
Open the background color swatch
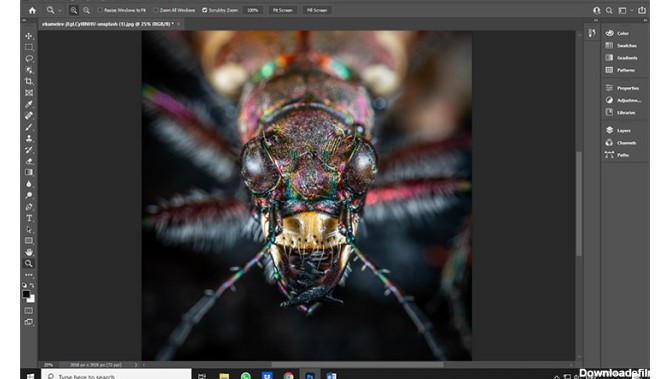[32, 299]
